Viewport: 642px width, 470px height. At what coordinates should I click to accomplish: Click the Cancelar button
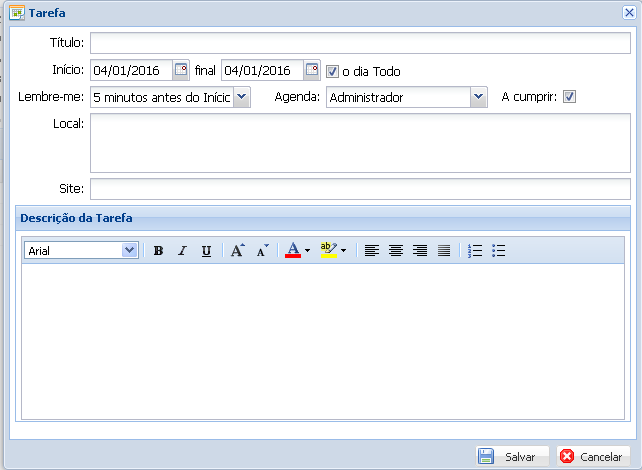pos(593,456)
